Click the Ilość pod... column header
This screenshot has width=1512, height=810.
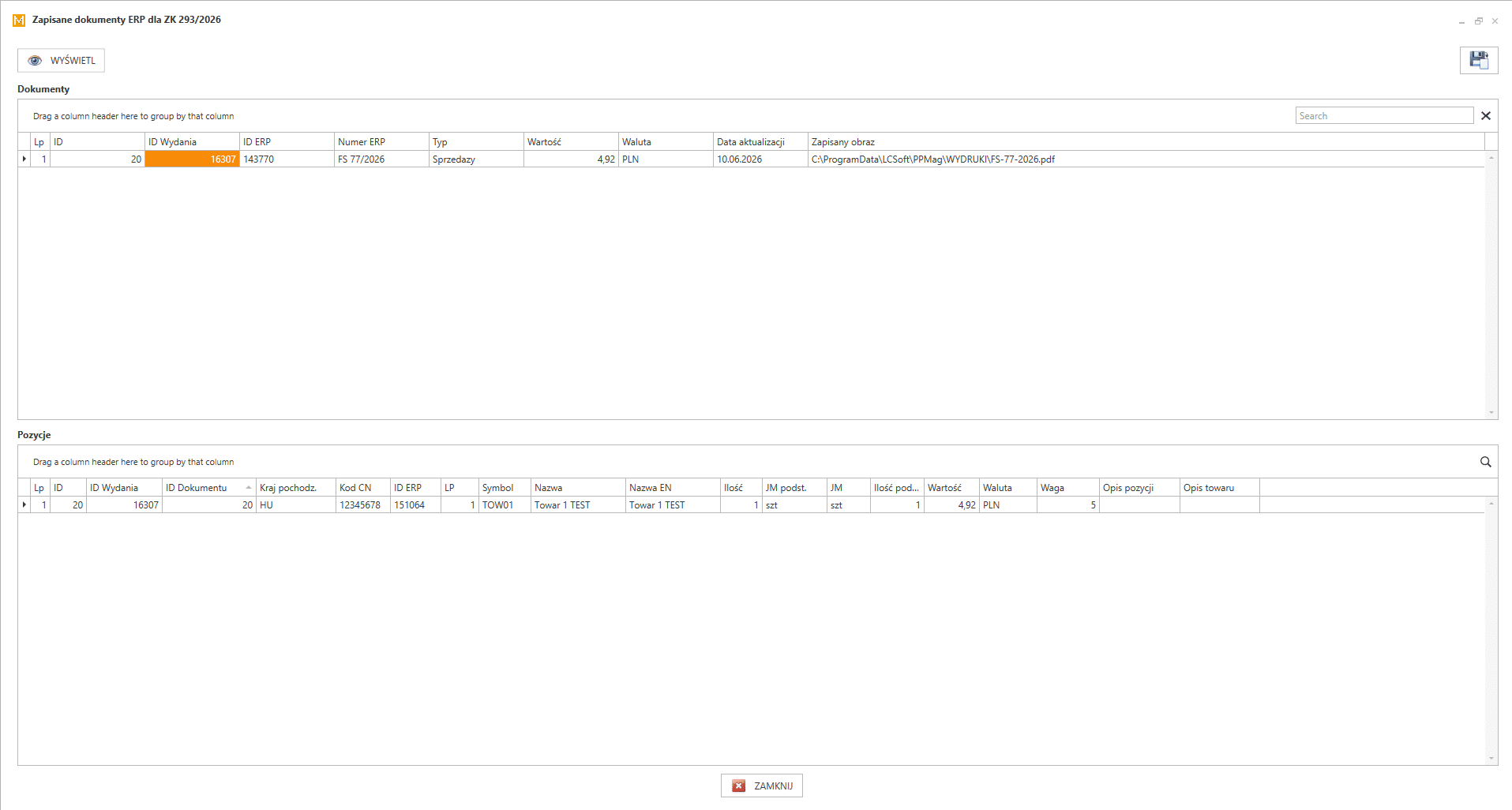897,488
